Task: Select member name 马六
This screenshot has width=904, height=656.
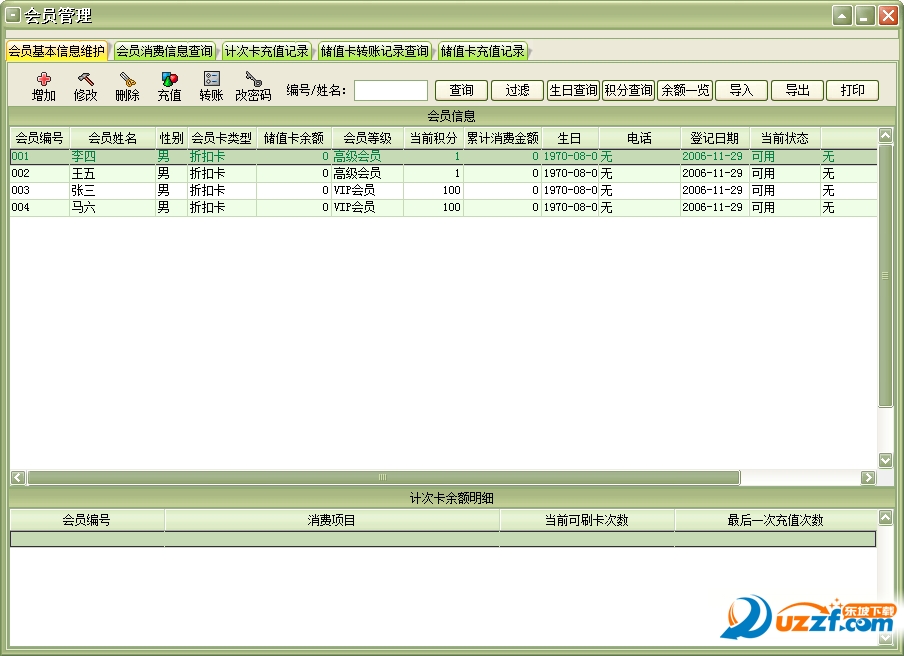Action: click(x=84, y=208)
